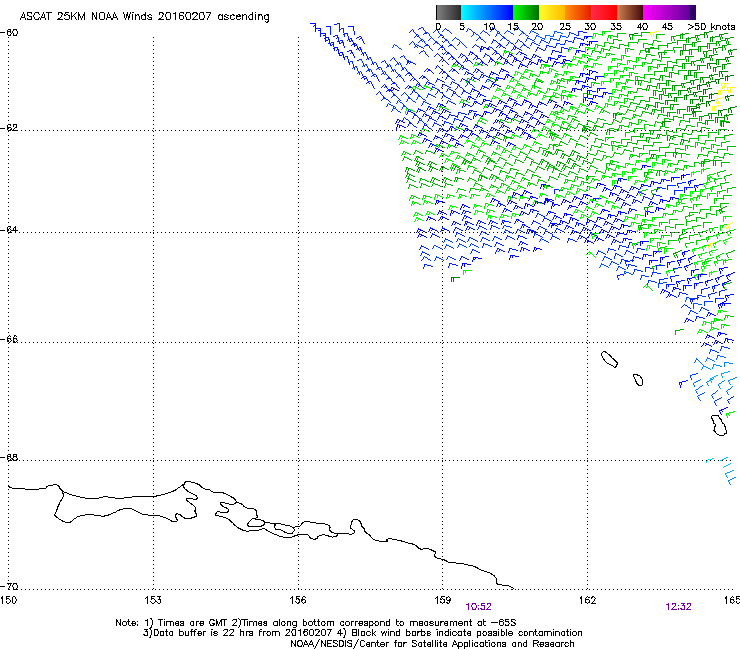The height and width of the screenshot is (650, 740).
Task: Click the brown 35-40 knots legend segment
Action: (630, 12)
